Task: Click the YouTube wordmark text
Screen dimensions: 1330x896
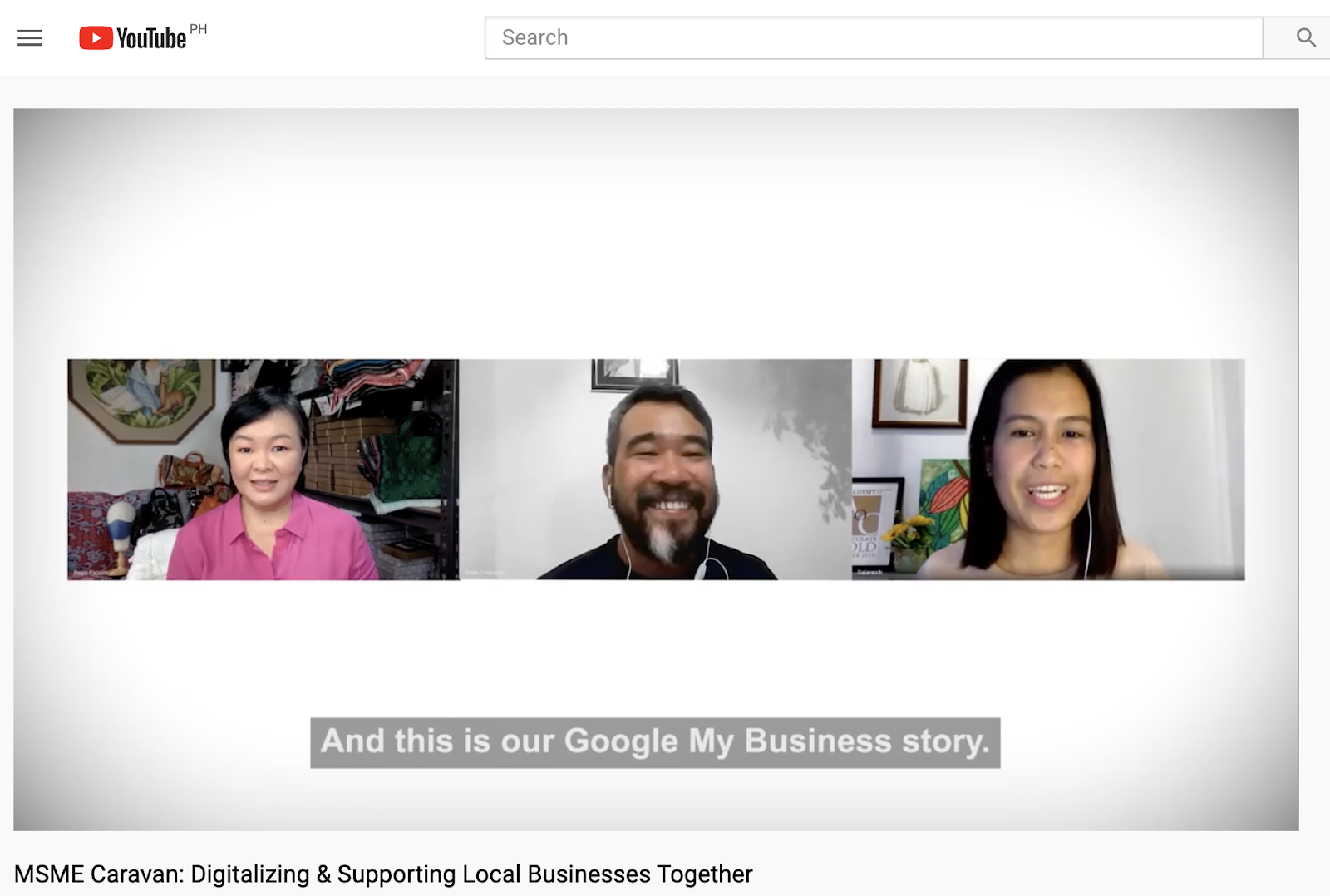Action: click(x=151, y=38)
